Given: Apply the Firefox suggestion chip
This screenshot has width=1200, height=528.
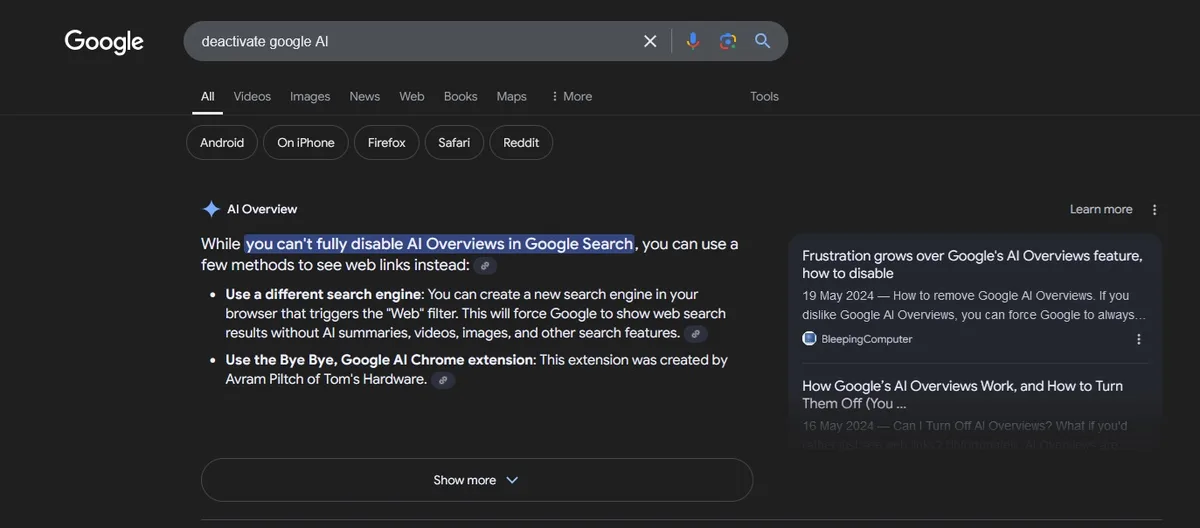Looking at the screenshot, I should (387, 143).
